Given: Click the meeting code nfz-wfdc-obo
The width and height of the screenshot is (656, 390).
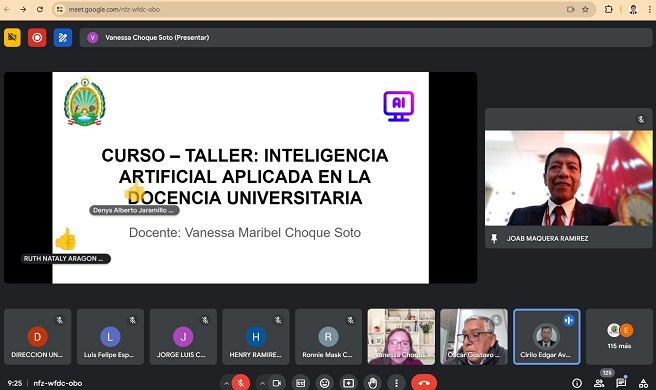Looking at the screenshot, I should coord(58,383).
